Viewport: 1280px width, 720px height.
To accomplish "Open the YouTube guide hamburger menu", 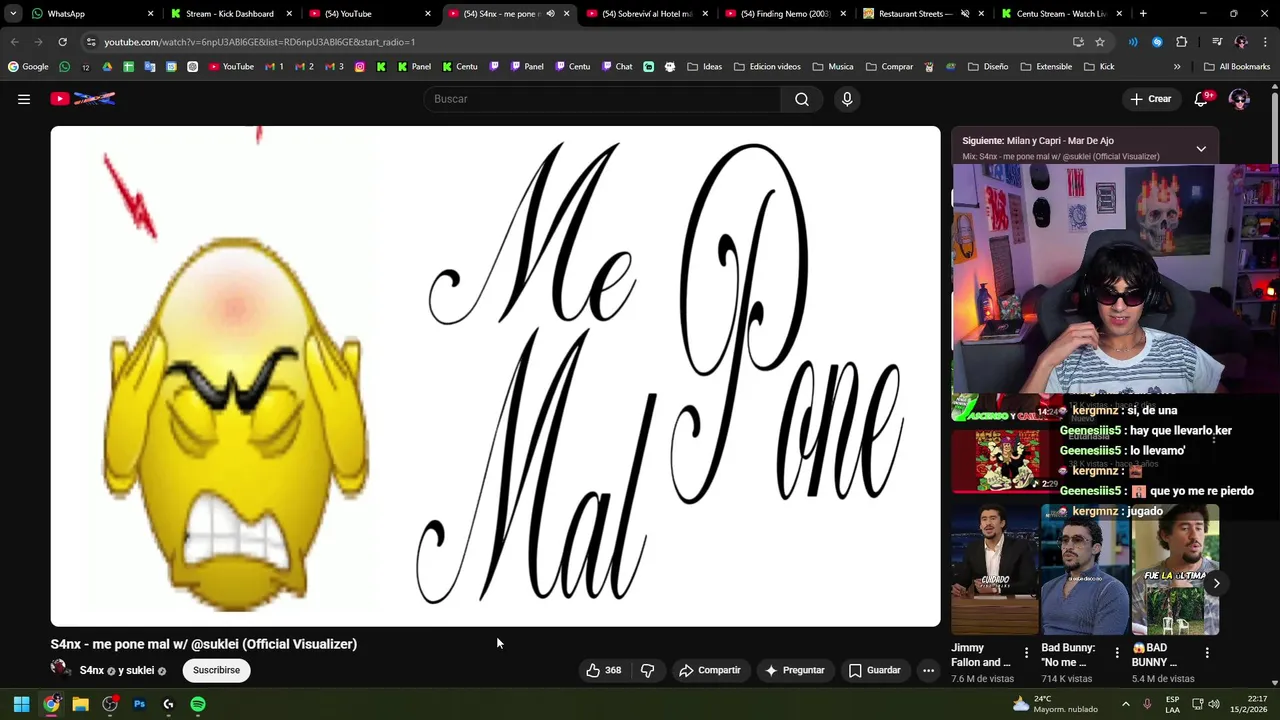I will [24, 99].
